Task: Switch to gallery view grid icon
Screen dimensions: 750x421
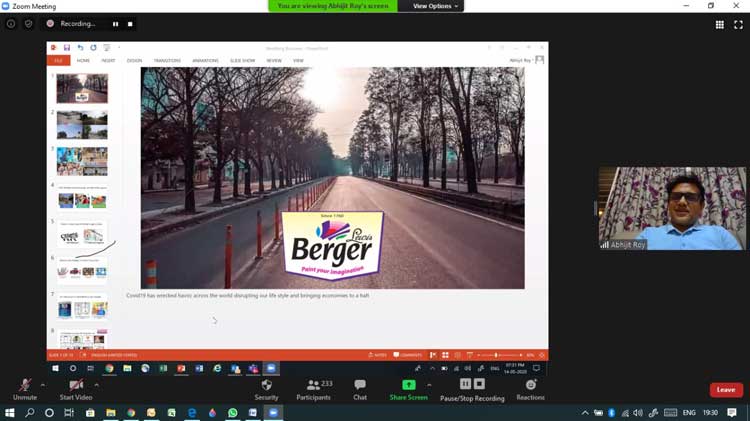Action: pos(719,25)
